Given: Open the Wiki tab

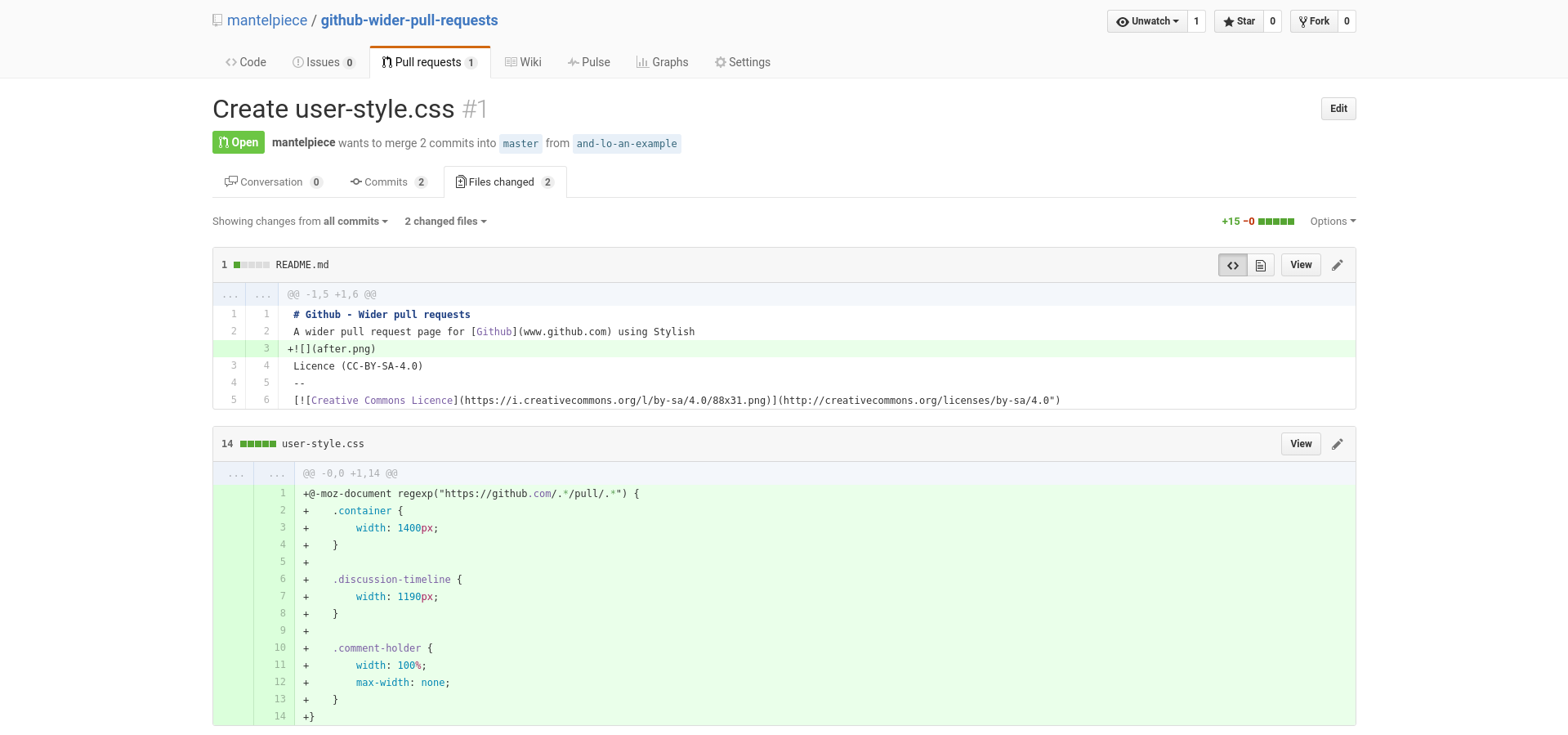Looking at the screenshot, I should (523, 62).
